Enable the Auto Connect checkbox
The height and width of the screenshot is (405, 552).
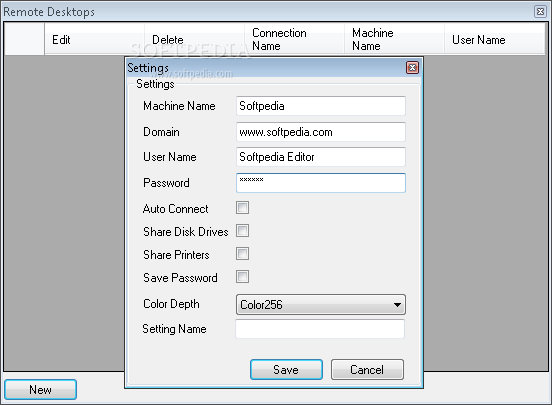click(x=243, y=208)
